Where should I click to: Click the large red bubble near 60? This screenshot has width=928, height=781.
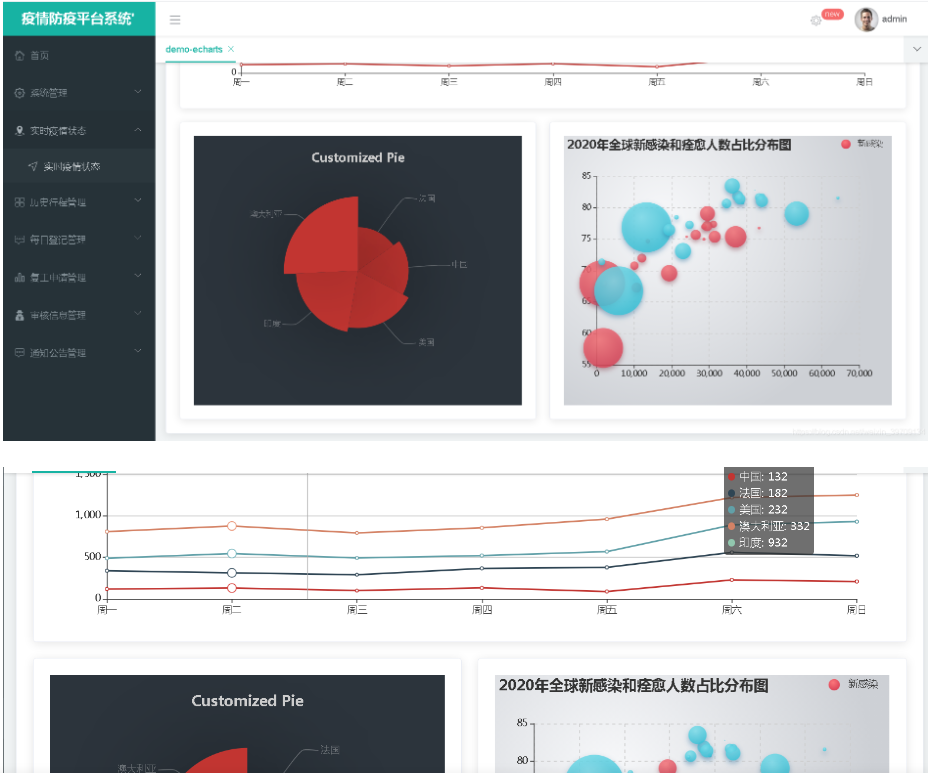pos(602,348)
